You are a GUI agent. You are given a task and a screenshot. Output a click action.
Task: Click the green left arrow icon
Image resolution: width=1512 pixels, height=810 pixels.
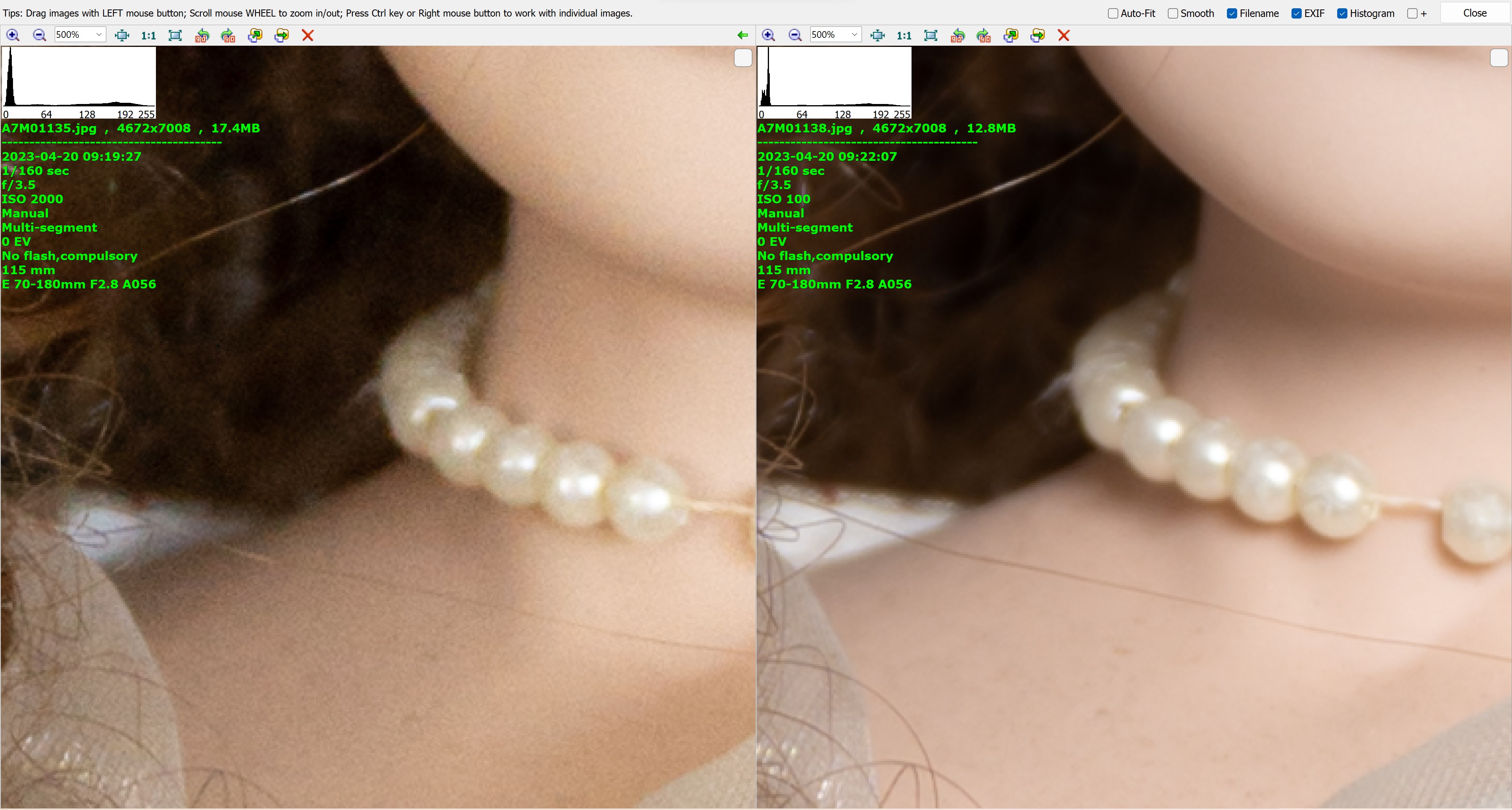point(743,35)
